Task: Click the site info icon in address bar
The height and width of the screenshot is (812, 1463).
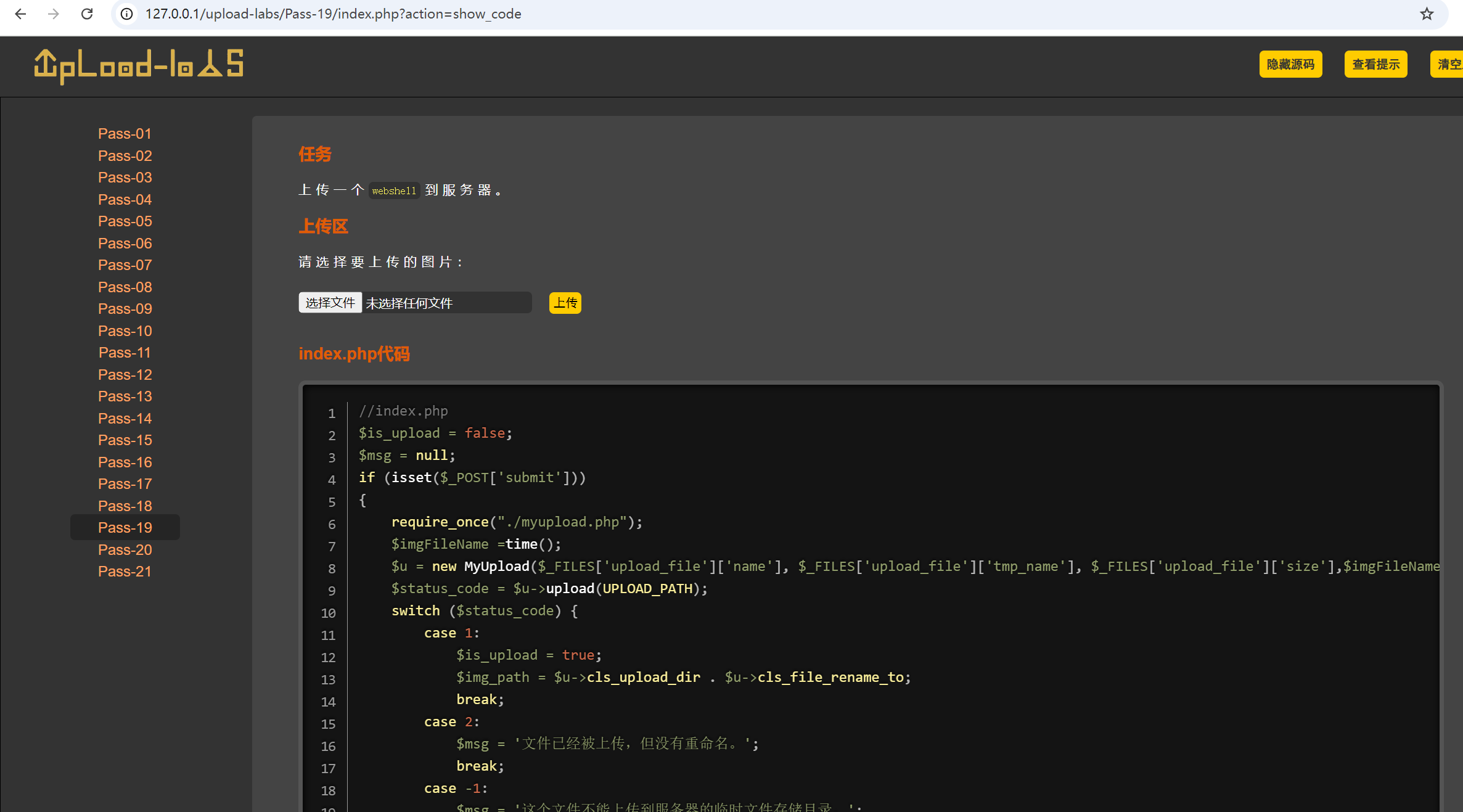Action: [127, 14]
